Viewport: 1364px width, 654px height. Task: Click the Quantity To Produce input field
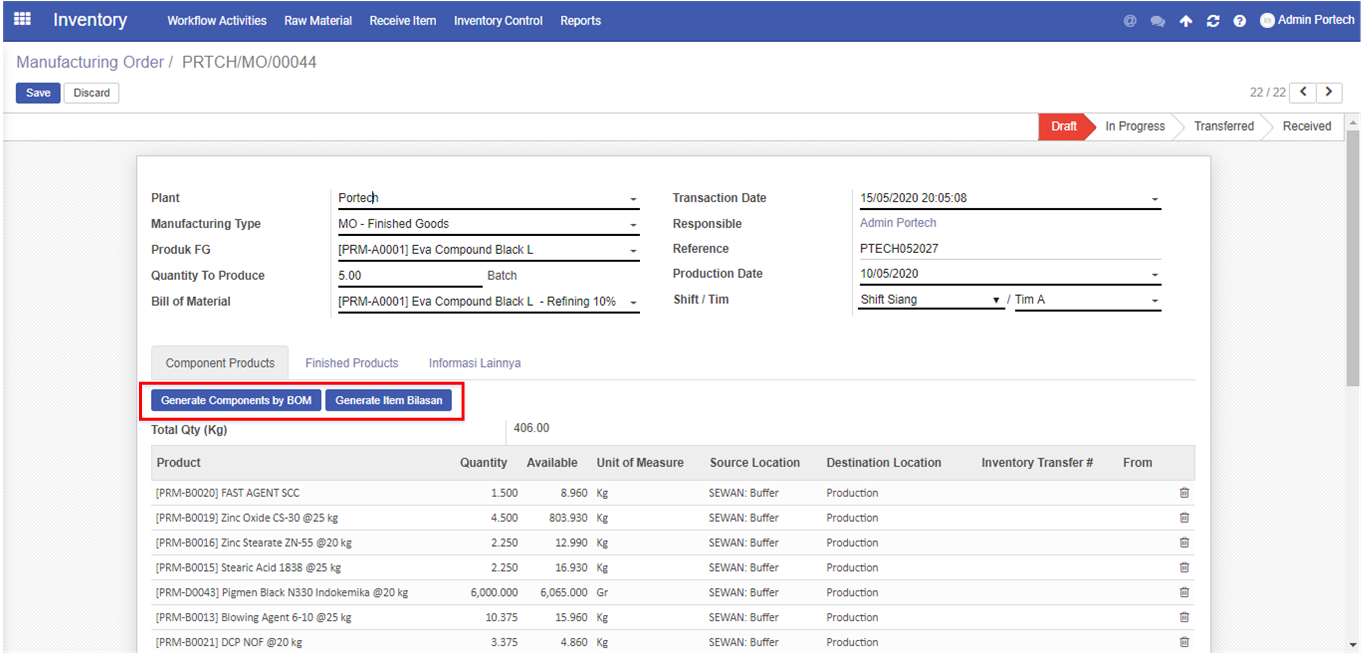409,276
